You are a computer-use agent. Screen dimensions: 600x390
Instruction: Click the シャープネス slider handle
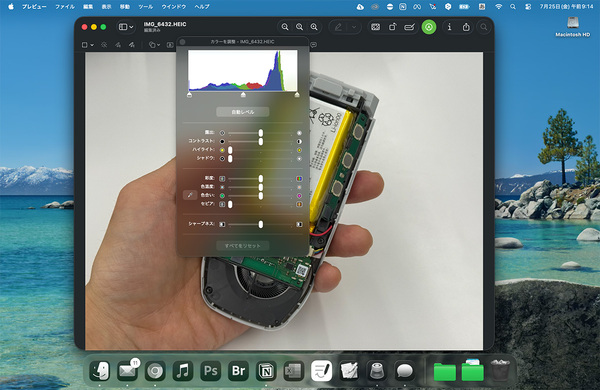pos(261,224)
